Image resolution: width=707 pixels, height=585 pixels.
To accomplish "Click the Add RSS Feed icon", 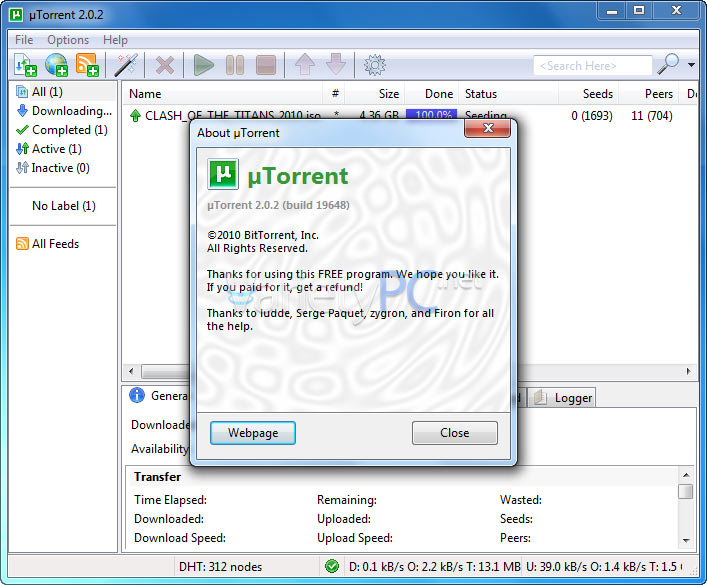I will [87, 65].
